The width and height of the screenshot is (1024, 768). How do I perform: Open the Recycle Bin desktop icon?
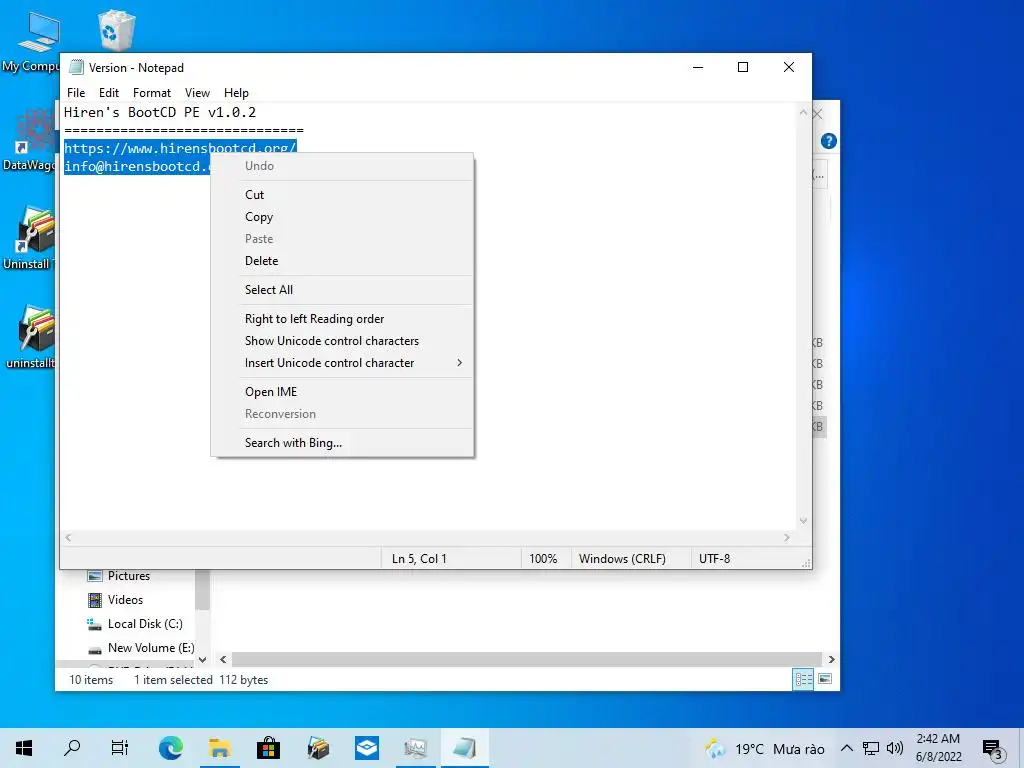point(116,30)
